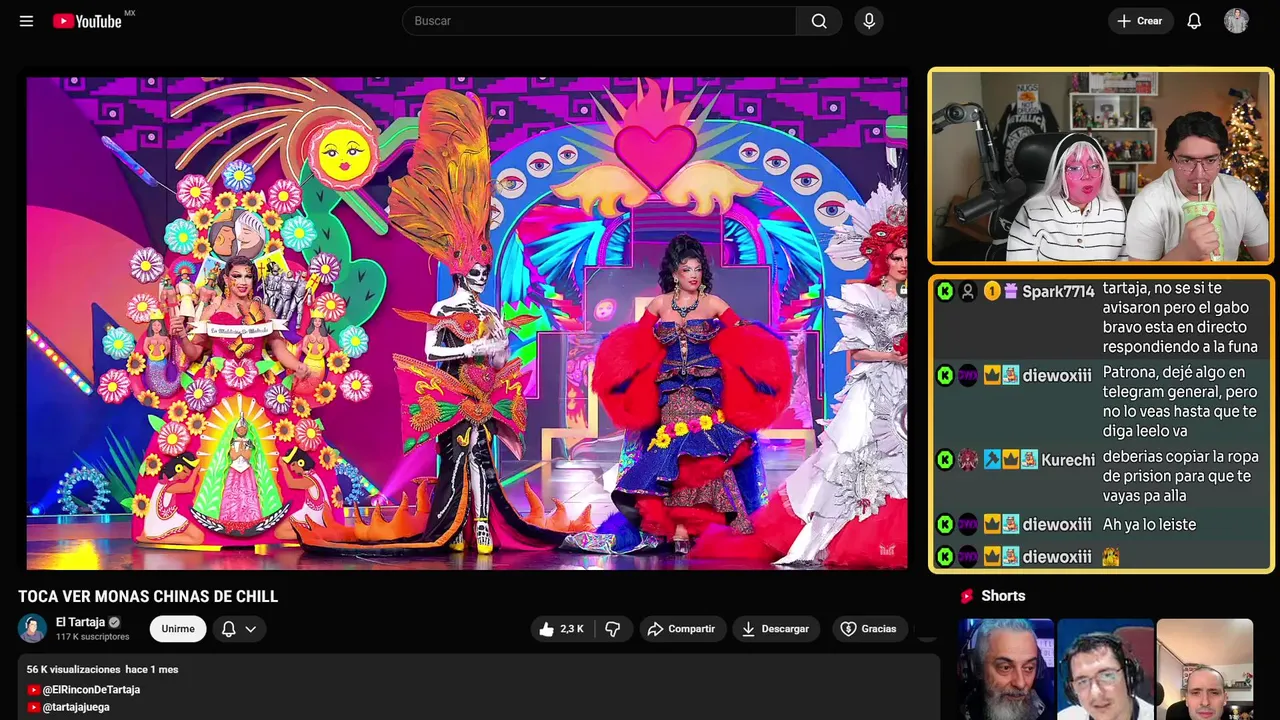Send Gracias super thanks
Viewport: 1280px width, 720px height.
868,629
